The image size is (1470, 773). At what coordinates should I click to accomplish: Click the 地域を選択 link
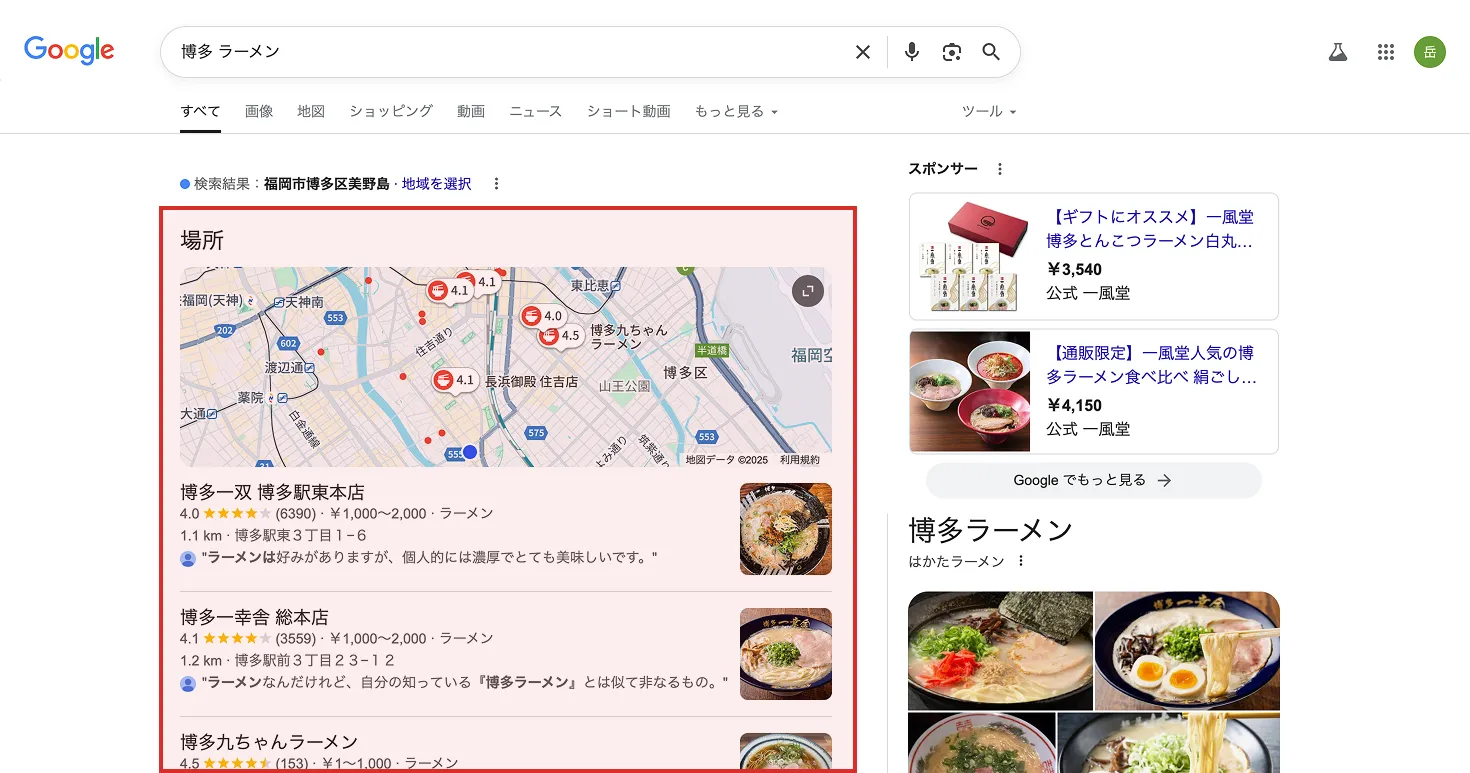[x=436, y=184]
